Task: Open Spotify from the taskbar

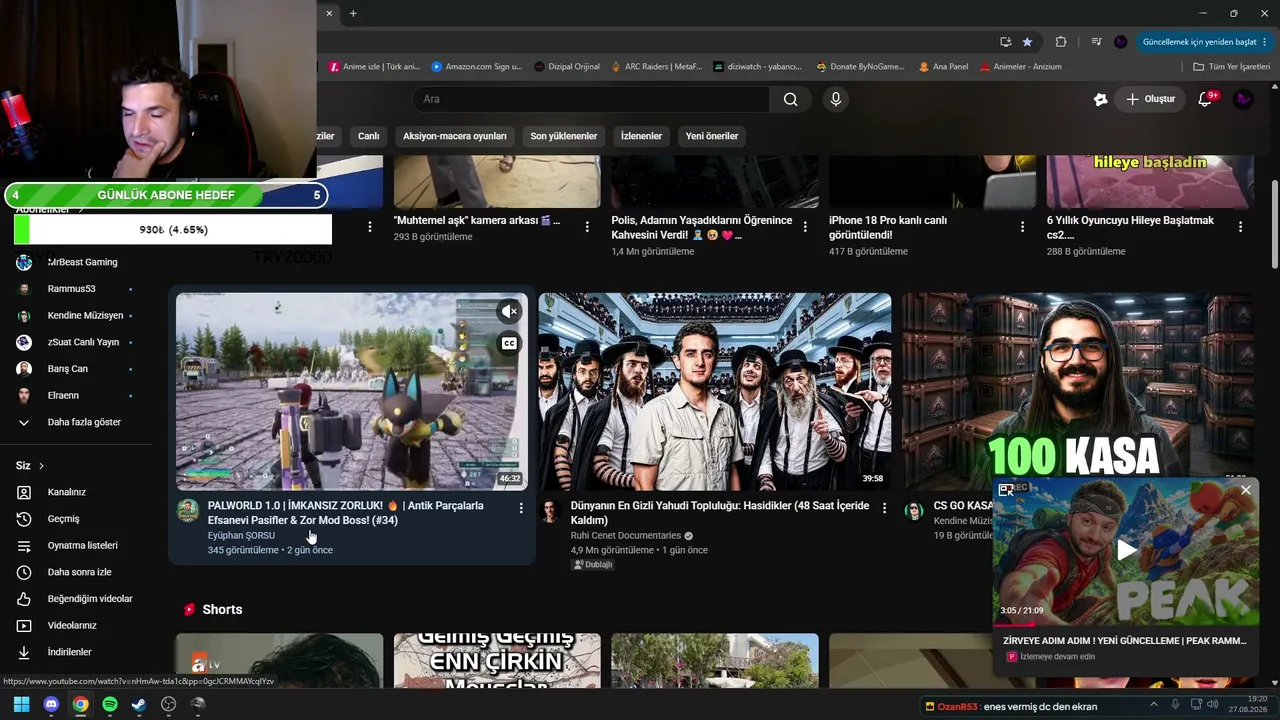Action: pyautogui.click(x=110, y=704)
